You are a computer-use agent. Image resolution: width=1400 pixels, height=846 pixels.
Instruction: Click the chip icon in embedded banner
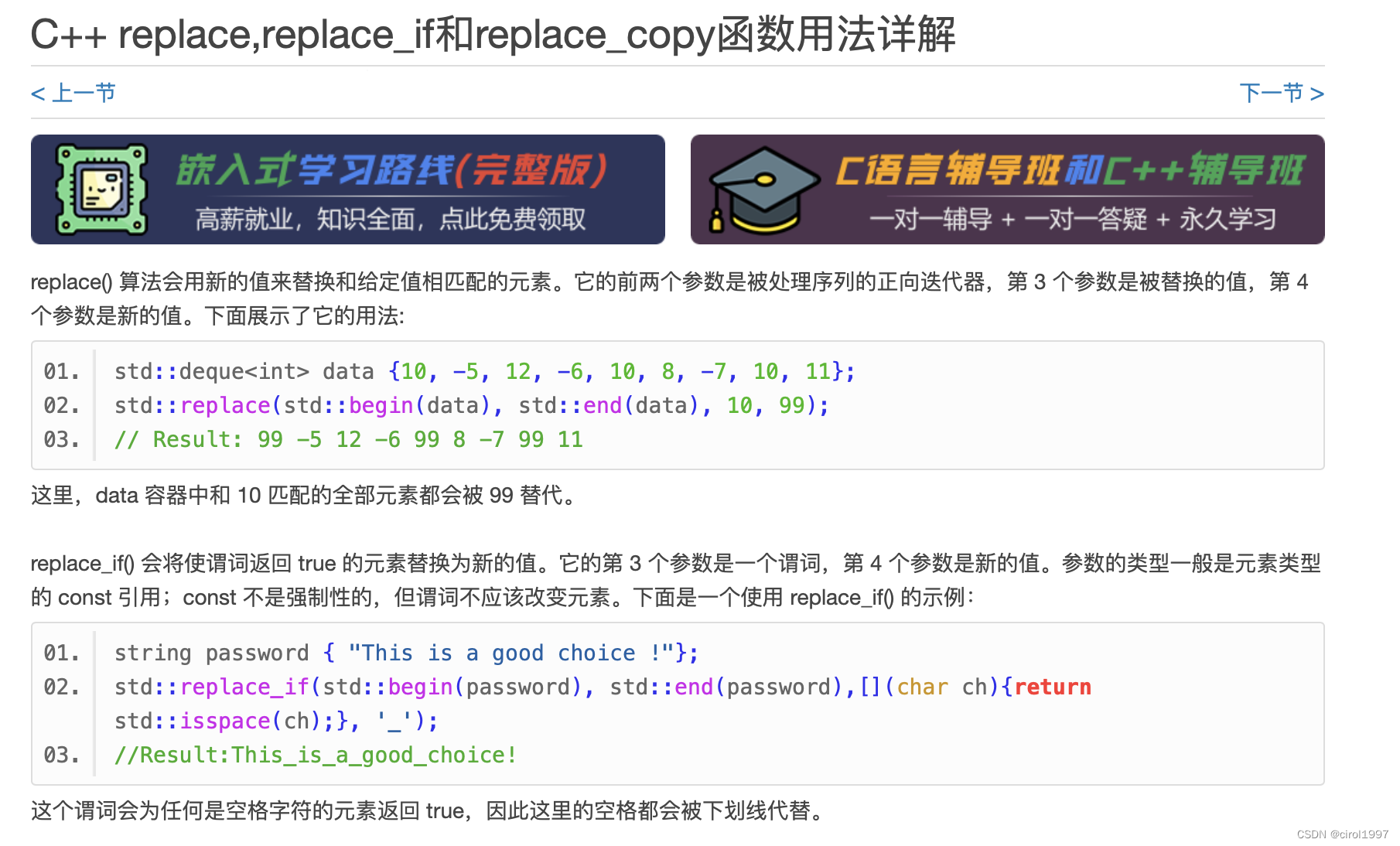coord(101,189)
